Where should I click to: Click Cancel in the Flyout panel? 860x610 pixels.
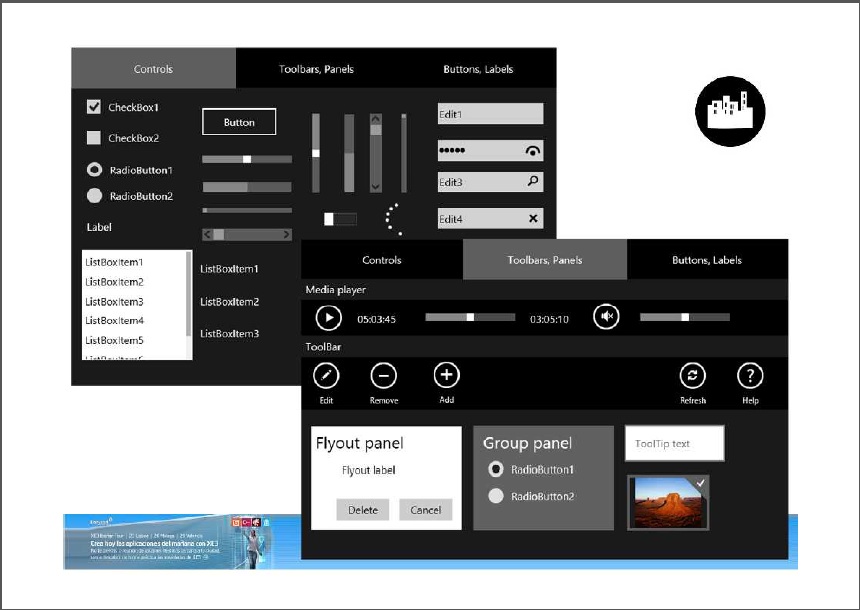425,510
